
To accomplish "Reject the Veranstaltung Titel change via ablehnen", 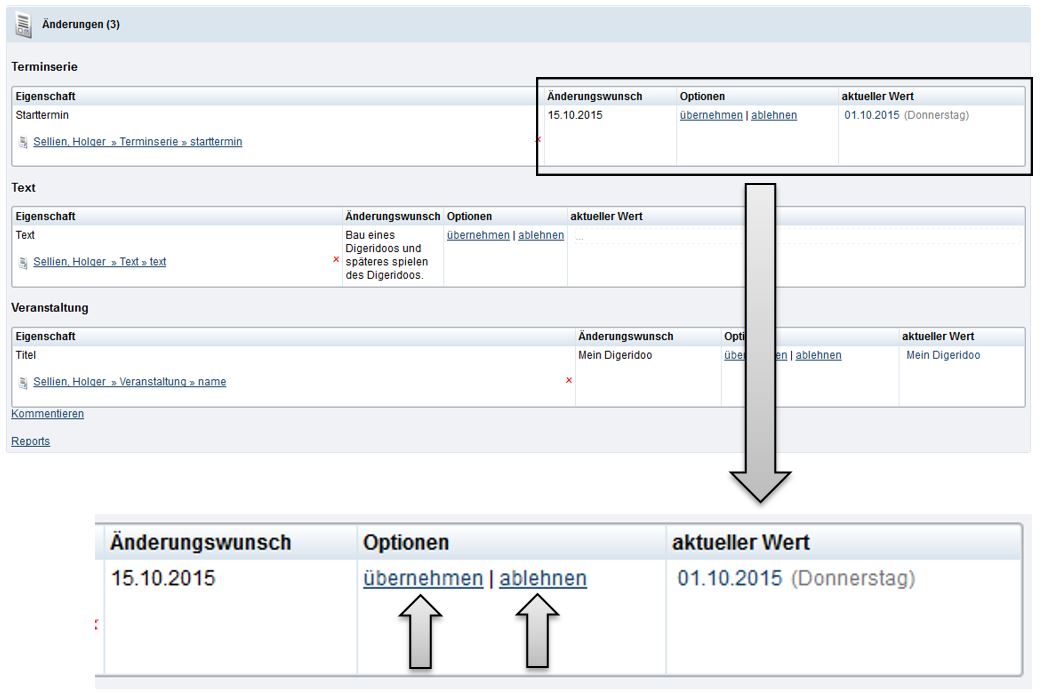I will (818, 355).
